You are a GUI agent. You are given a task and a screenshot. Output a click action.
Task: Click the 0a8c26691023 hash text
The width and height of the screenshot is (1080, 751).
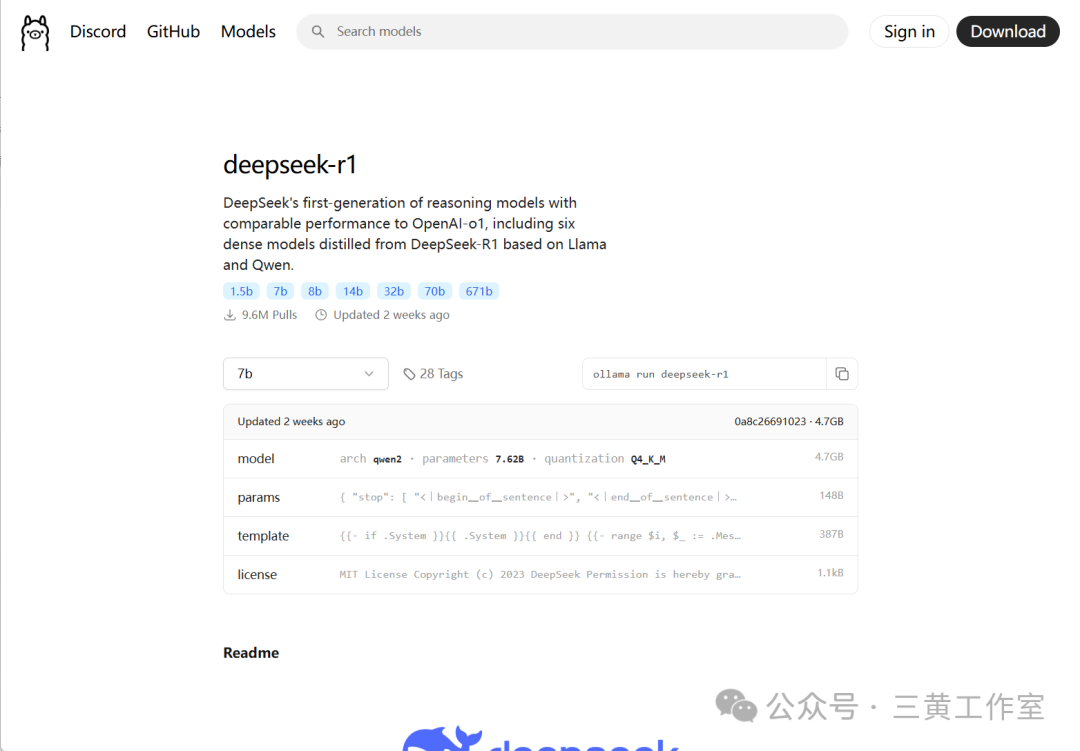click(769, 422)
